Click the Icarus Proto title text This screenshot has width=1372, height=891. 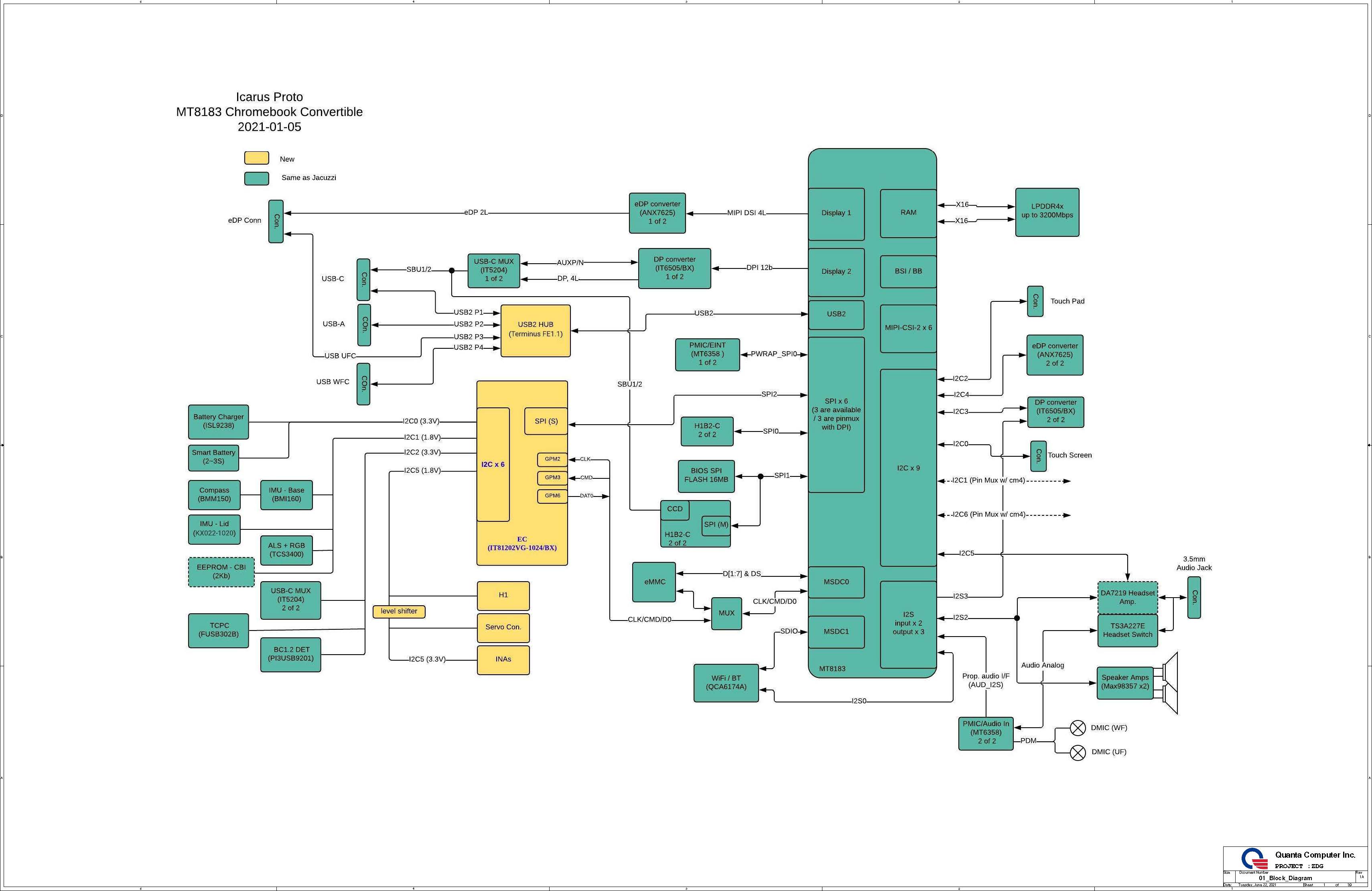tap(269, 97)
